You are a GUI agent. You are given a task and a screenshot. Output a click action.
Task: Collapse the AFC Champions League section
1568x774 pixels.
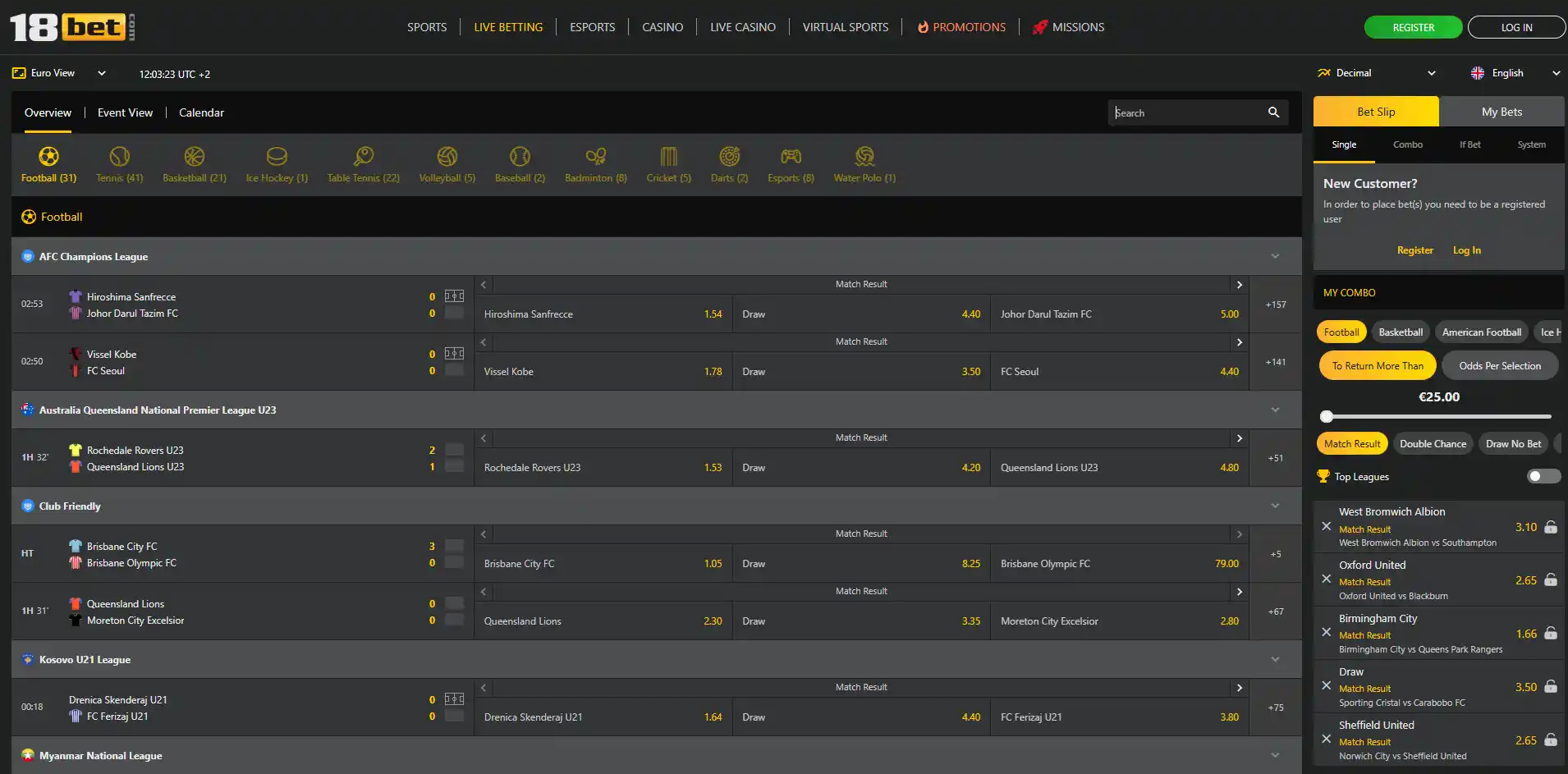point(1275,257)
